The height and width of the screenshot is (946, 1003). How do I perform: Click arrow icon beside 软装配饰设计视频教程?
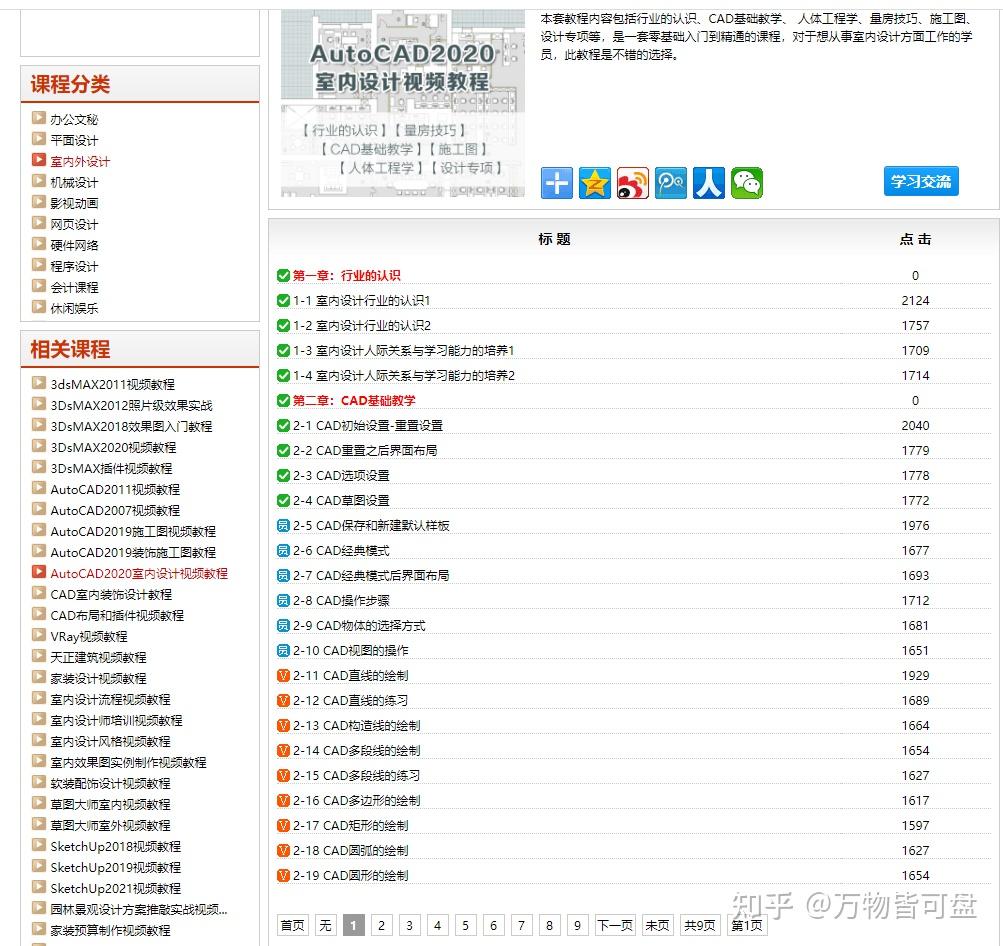click(39, 782)
